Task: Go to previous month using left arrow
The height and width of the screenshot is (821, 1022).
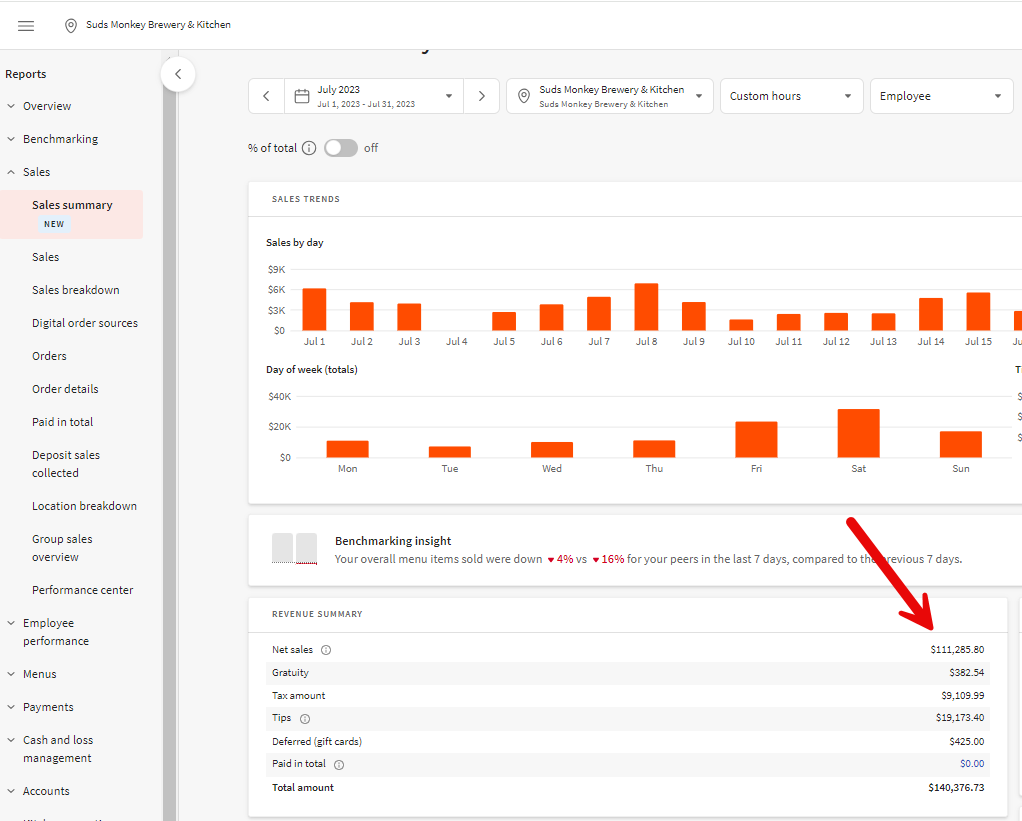Action: coord(266,96)
